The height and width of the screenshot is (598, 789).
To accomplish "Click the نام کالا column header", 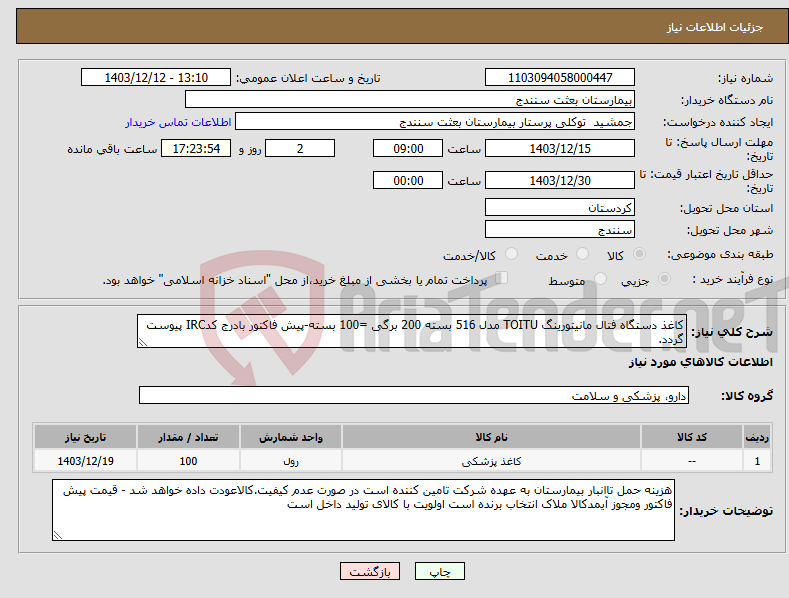I will pyautogui.click(x=491, y=437).
